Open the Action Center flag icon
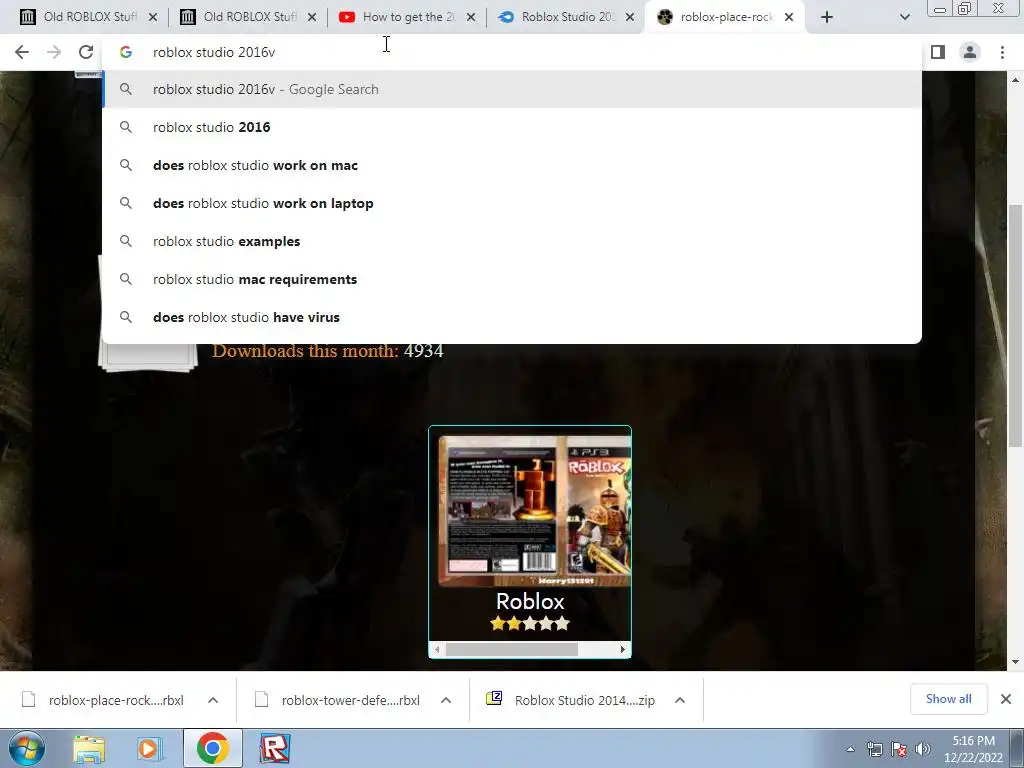The width and height of the screenshot is (1024, 768). (899, 750)
